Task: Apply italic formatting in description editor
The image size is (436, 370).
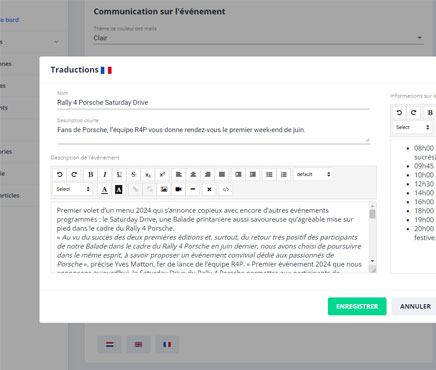Action: (x=105, y=174)
